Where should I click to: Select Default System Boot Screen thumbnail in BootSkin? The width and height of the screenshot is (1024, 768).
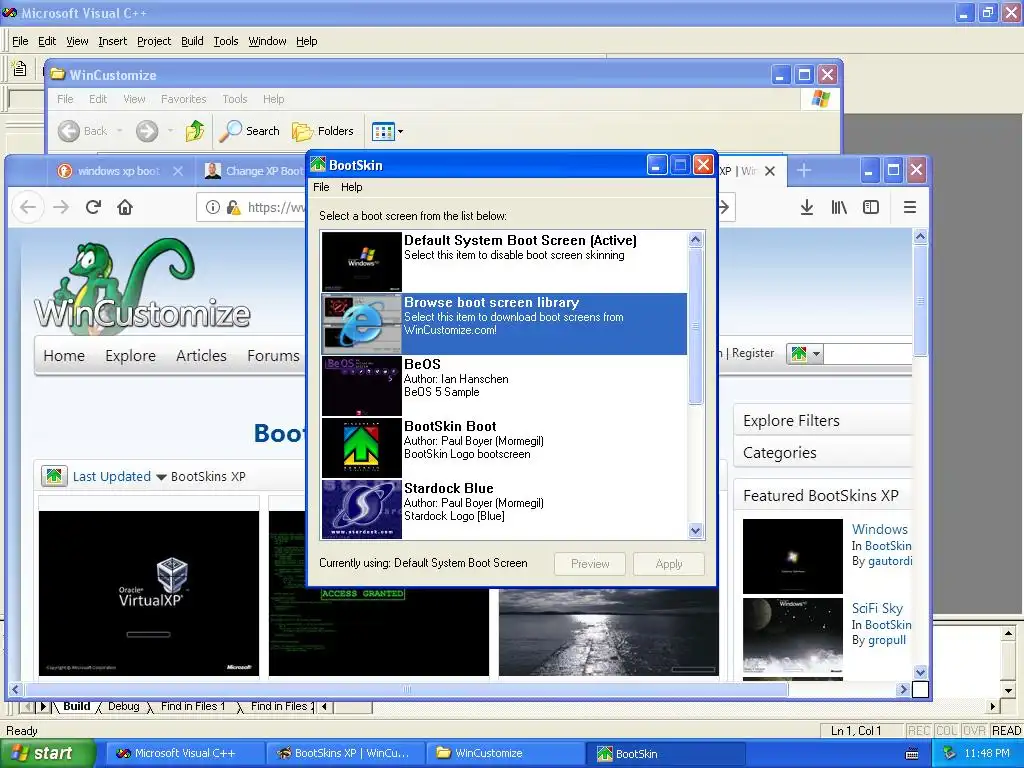[361, 261]
